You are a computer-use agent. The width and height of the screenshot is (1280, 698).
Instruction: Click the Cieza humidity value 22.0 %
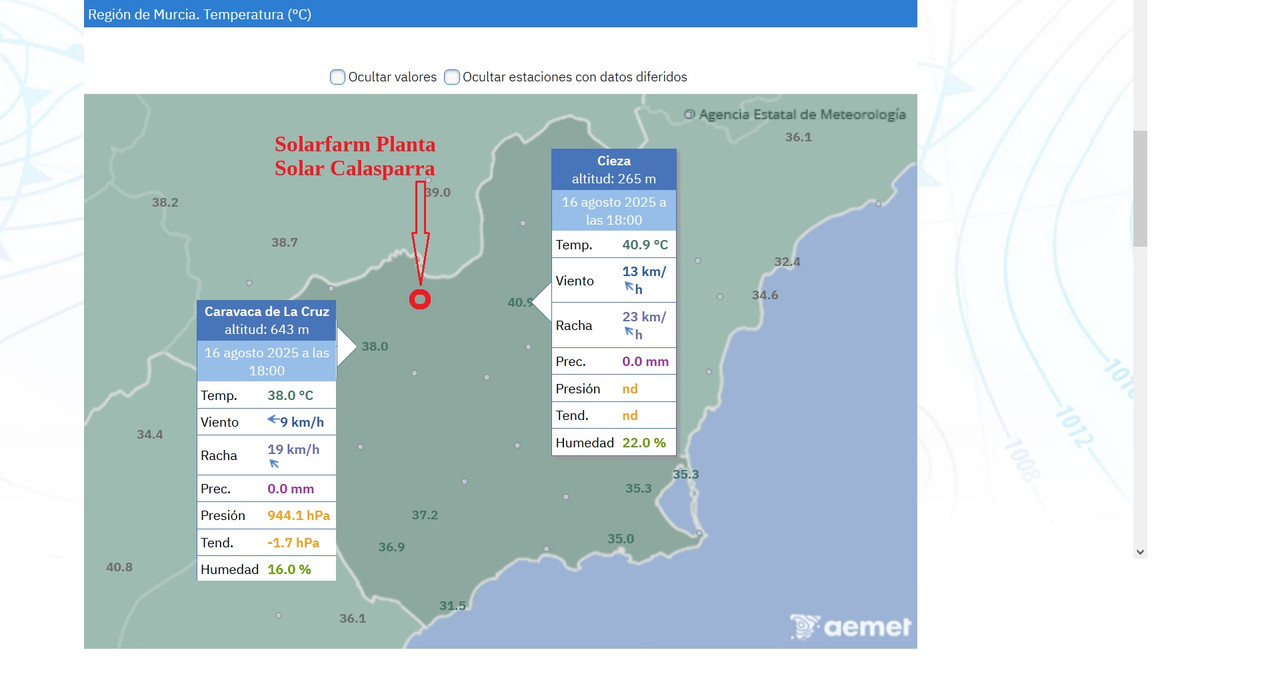coord(644,442)
